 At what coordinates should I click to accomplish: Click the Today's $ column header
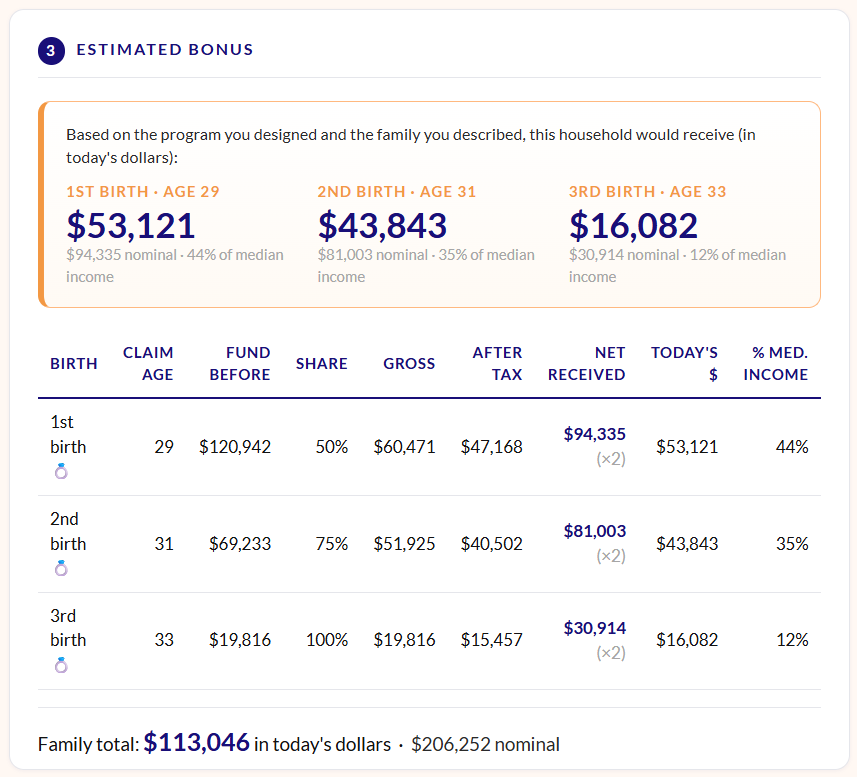684,363
